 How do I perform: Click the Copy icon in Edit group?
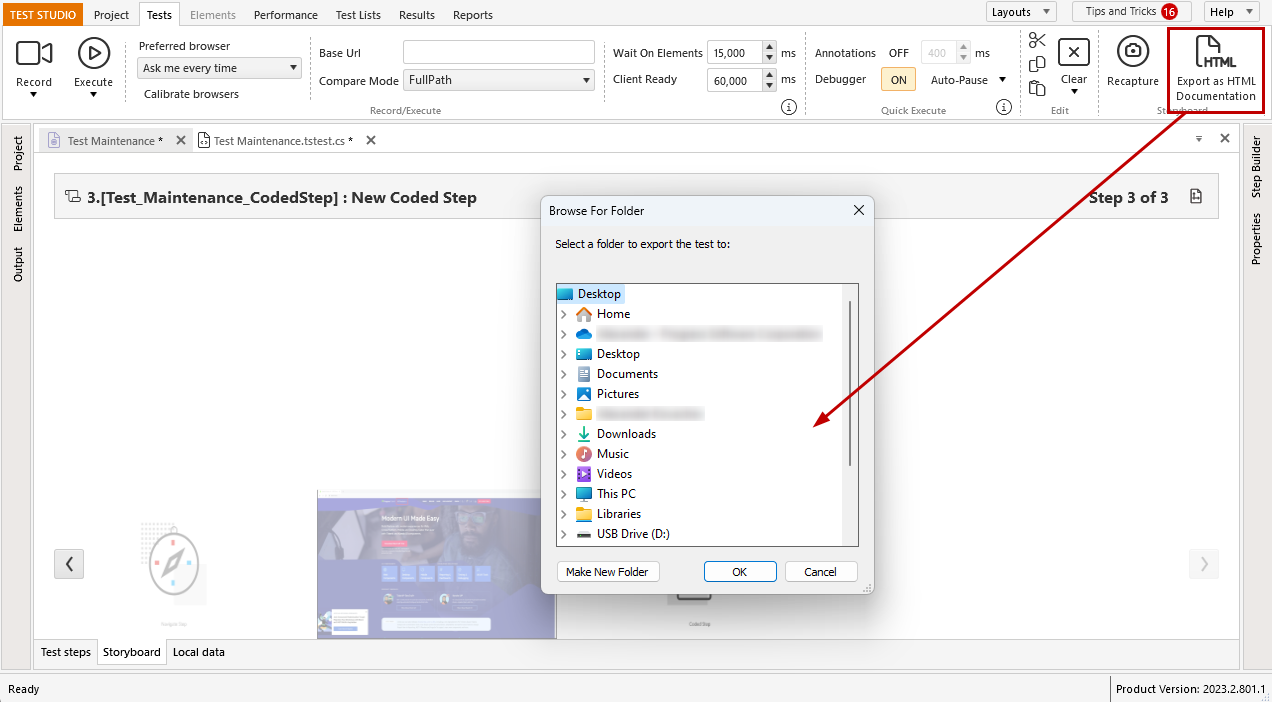click(1037, 64)
